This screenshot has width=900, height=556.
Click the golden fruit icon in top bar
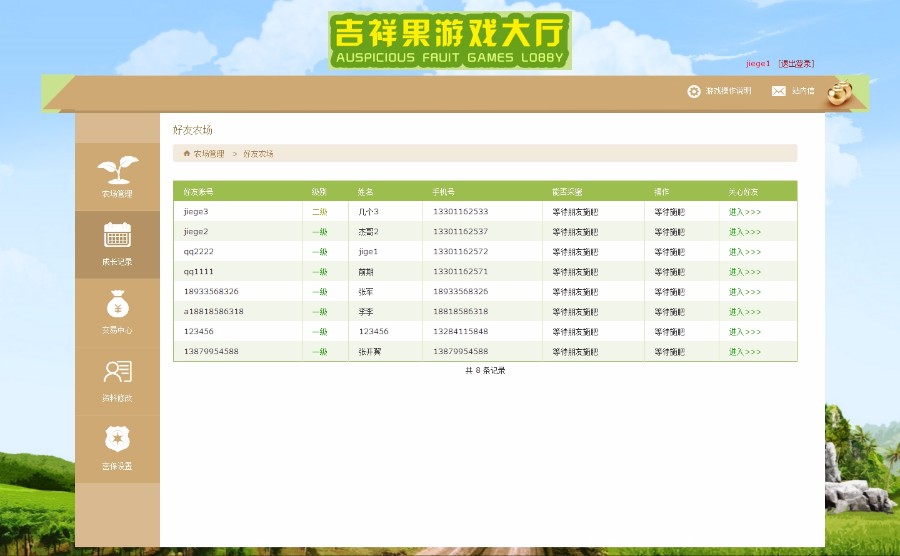tap(840, 93)
